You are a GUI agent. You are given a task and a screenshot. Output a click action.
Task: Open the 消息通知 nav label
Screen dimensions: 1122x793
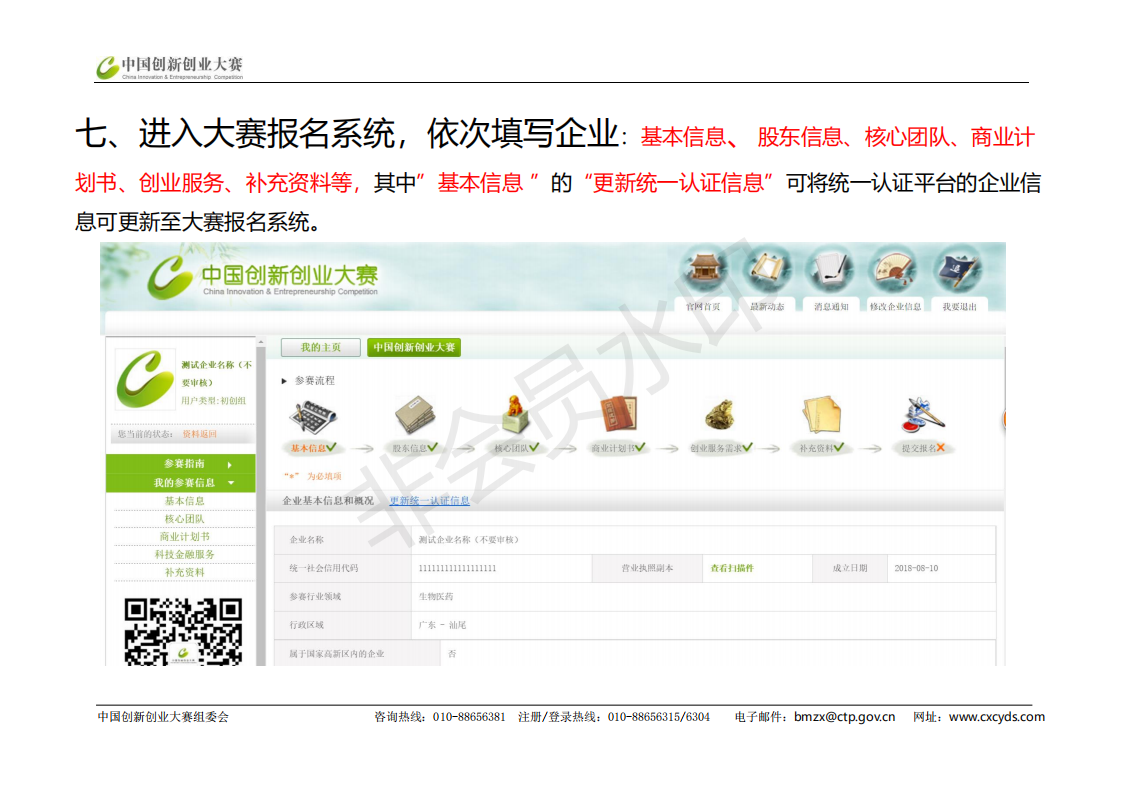pos(831,306)
